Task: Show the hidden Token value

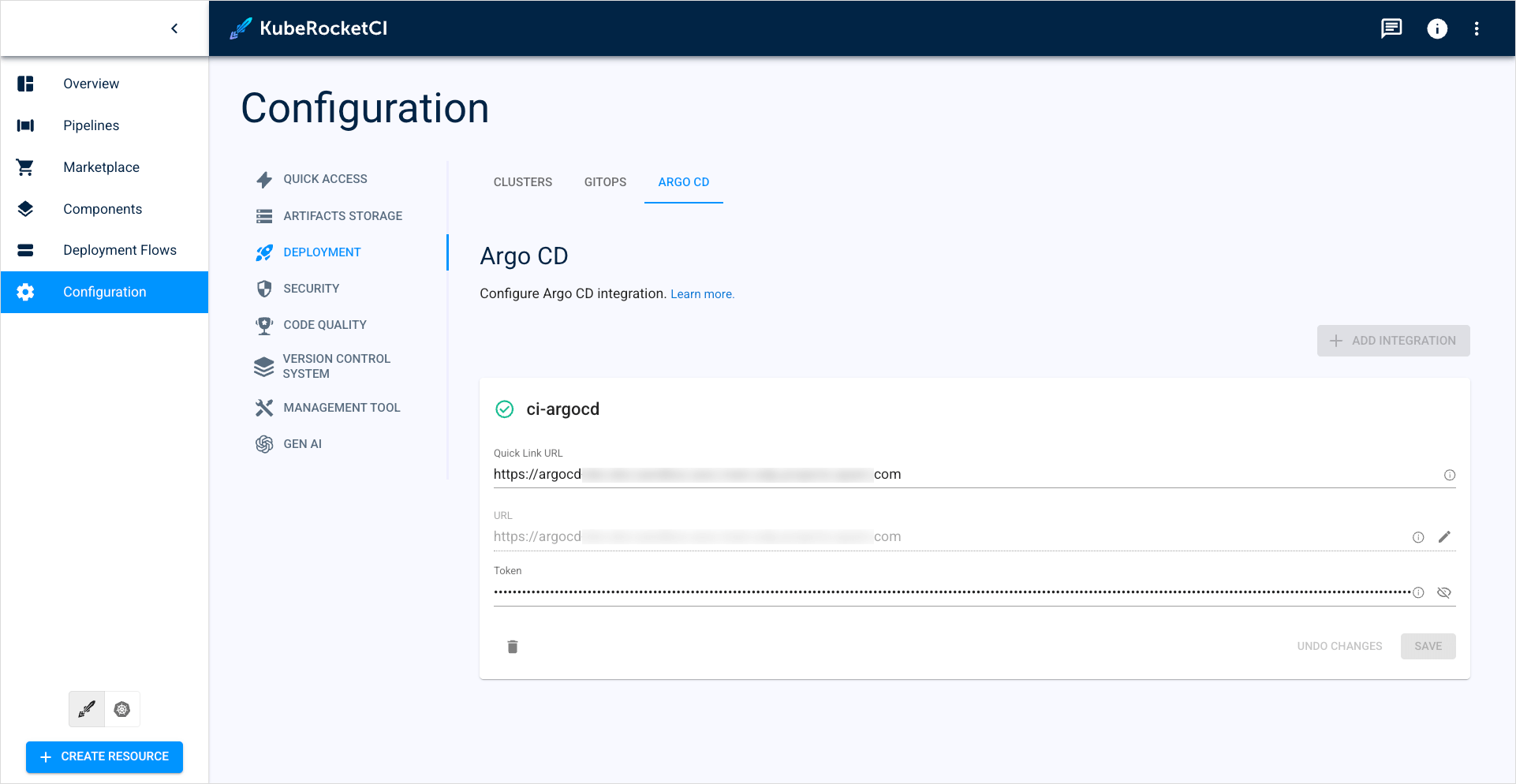Action: (1444, 592)
